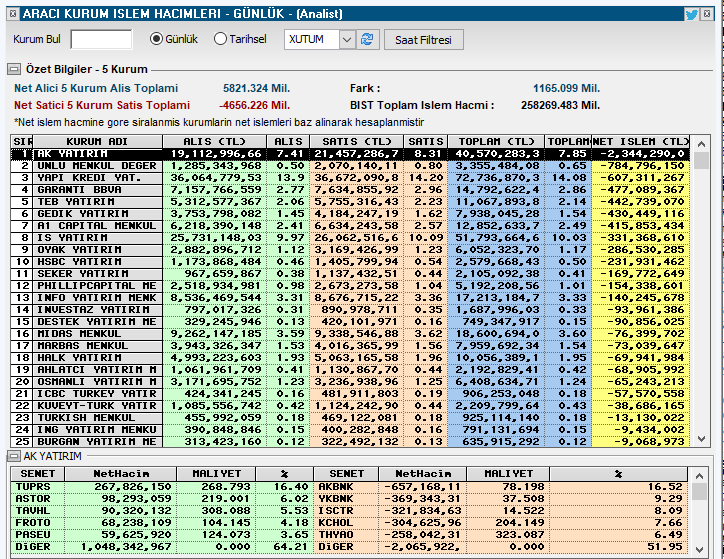Close the Araci Kurum window
Image resolution: width=724 pixels, height=559 pixels.
707,14
